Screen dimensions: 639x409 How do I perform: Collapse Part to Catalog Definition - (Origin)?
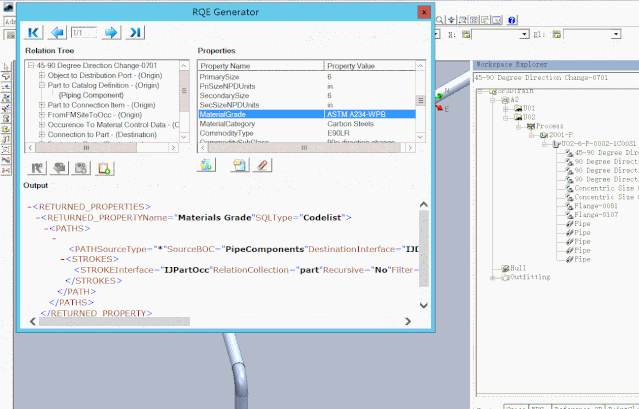(42, 85)
